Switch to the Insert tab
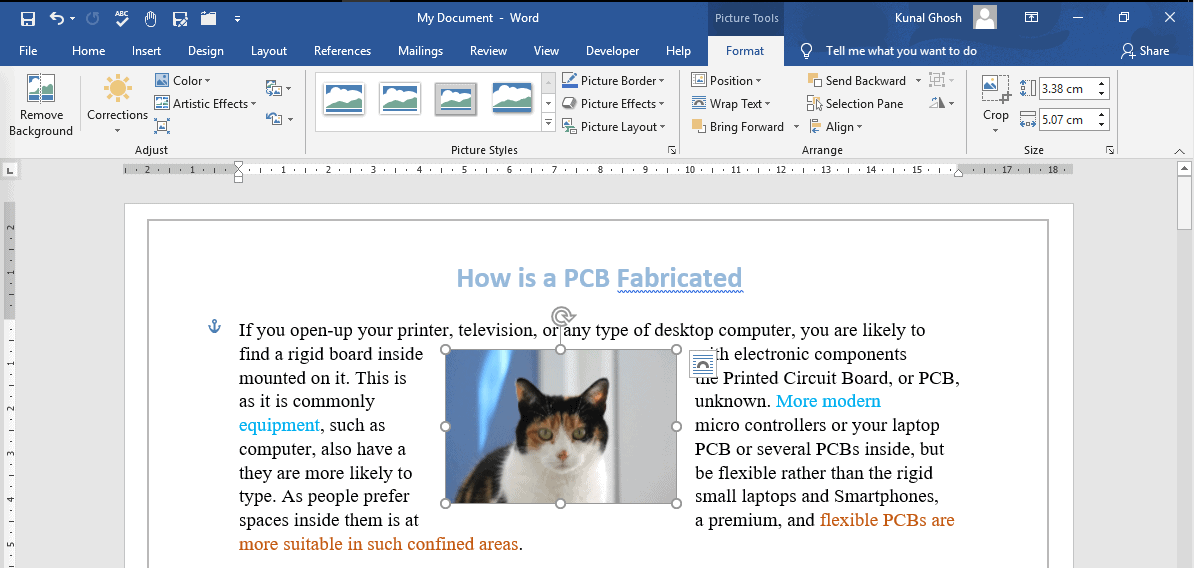 (146, 51)
